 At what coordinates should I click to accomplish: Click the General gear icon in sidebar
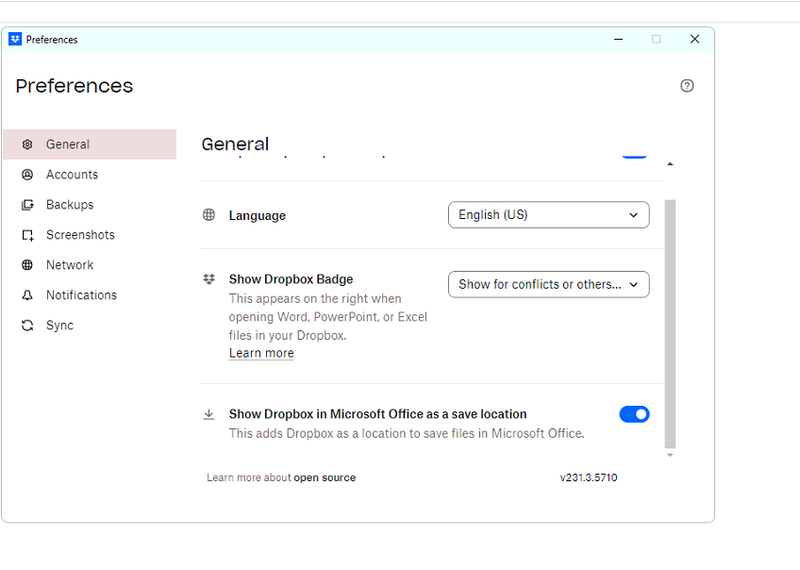click(27, 145)
